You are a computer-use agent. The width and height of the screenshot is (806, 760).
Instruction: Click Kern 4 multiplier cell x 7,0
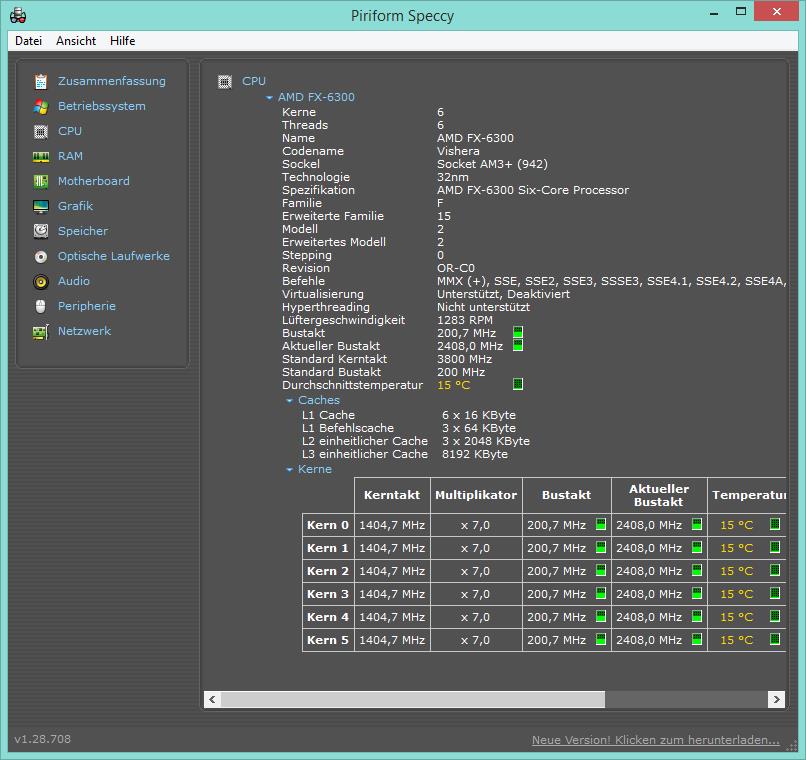pyautogui.click(x=475, y=617)
